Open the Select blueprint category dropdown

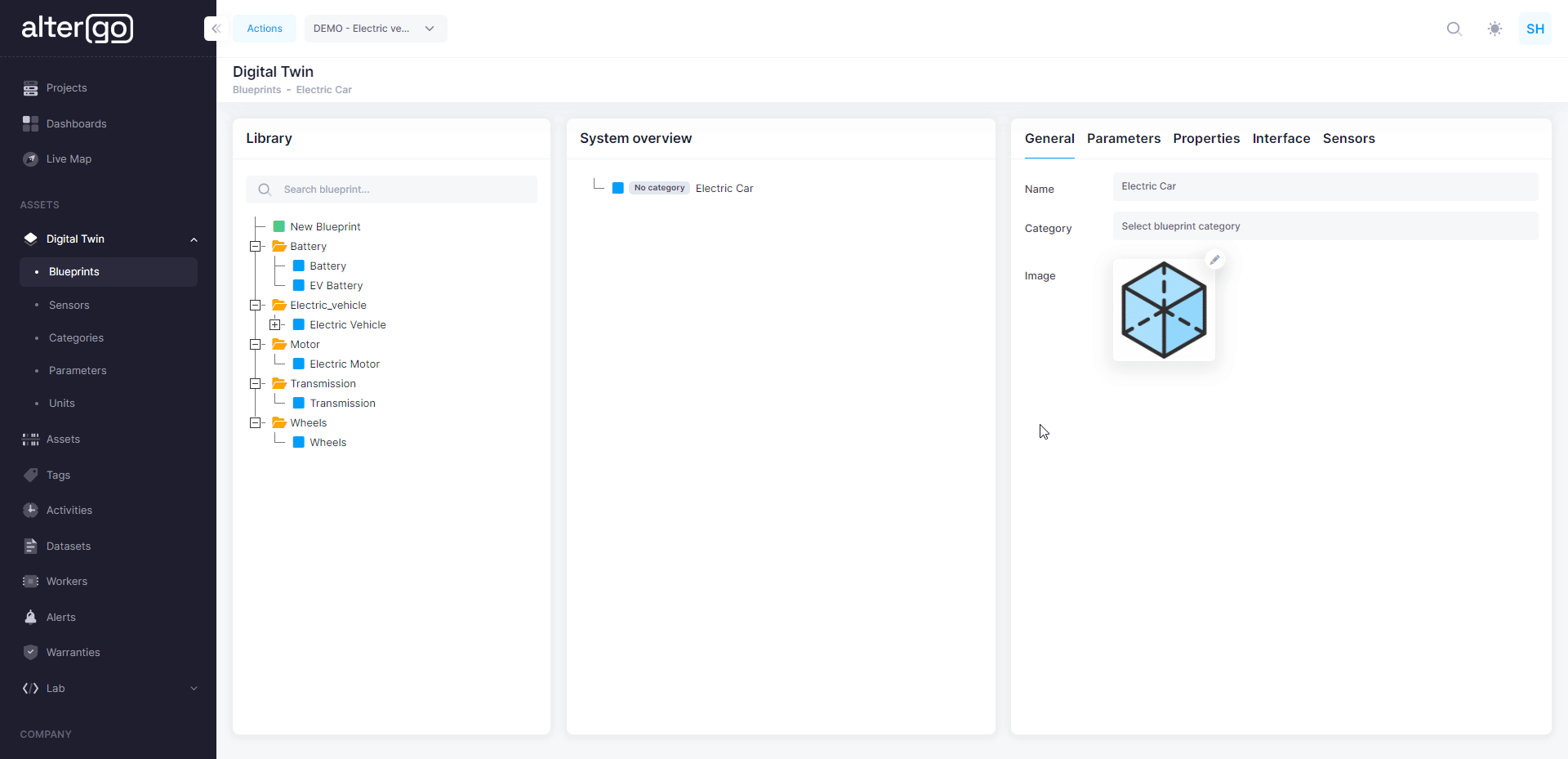click(x=1325, y=226)
